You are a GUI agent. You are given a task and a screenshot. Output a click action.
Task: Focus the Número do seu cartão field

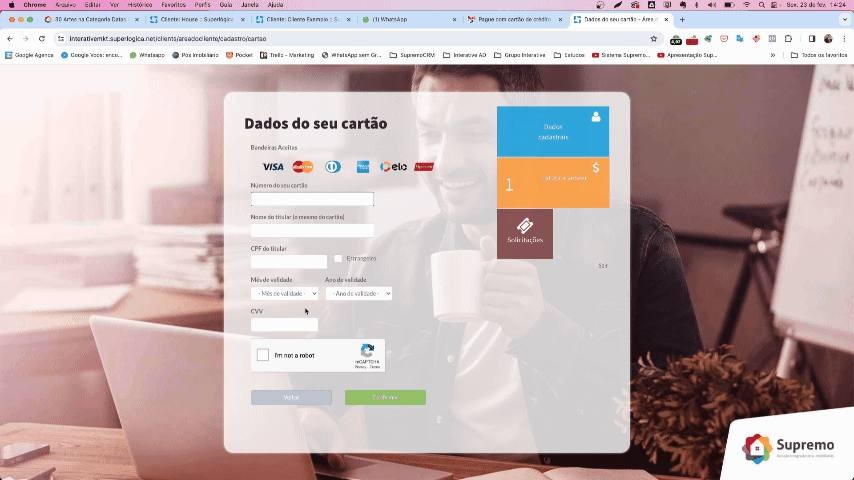tap(312, 199)
